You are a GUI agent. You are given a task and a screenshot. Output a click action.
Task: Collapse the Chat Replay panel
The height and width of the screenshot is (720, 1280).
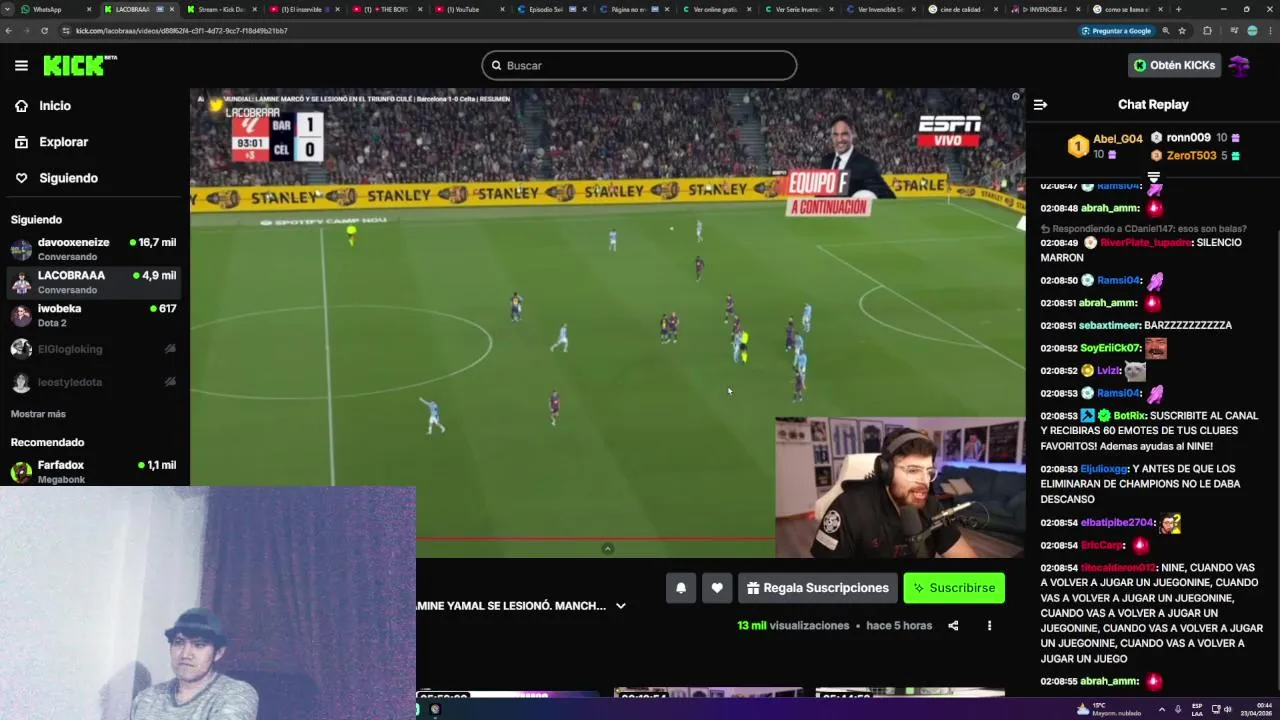1040,104
